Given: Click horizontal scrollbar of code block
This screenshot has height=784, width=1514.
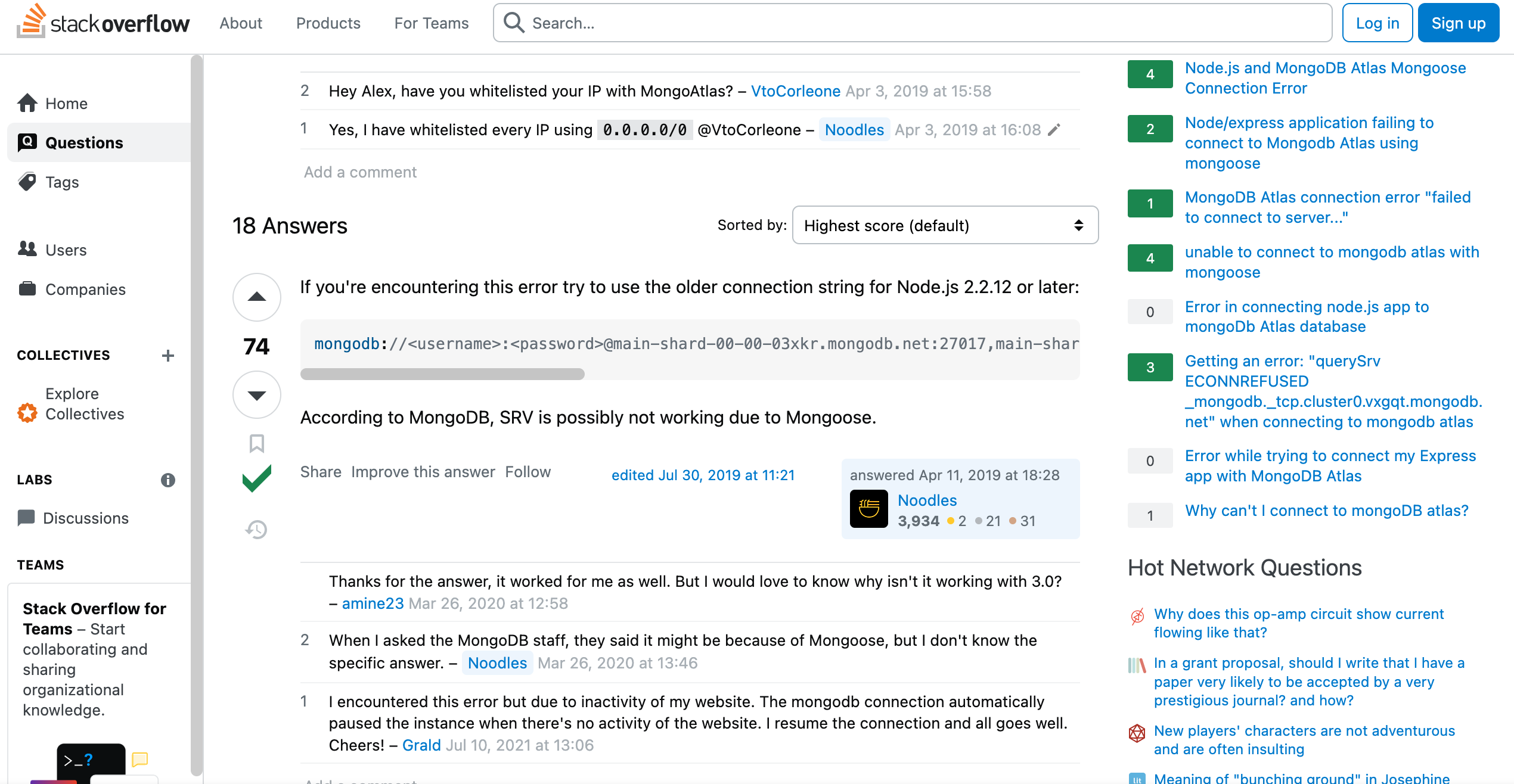Looking at the screenshot, I should [442, 374].
